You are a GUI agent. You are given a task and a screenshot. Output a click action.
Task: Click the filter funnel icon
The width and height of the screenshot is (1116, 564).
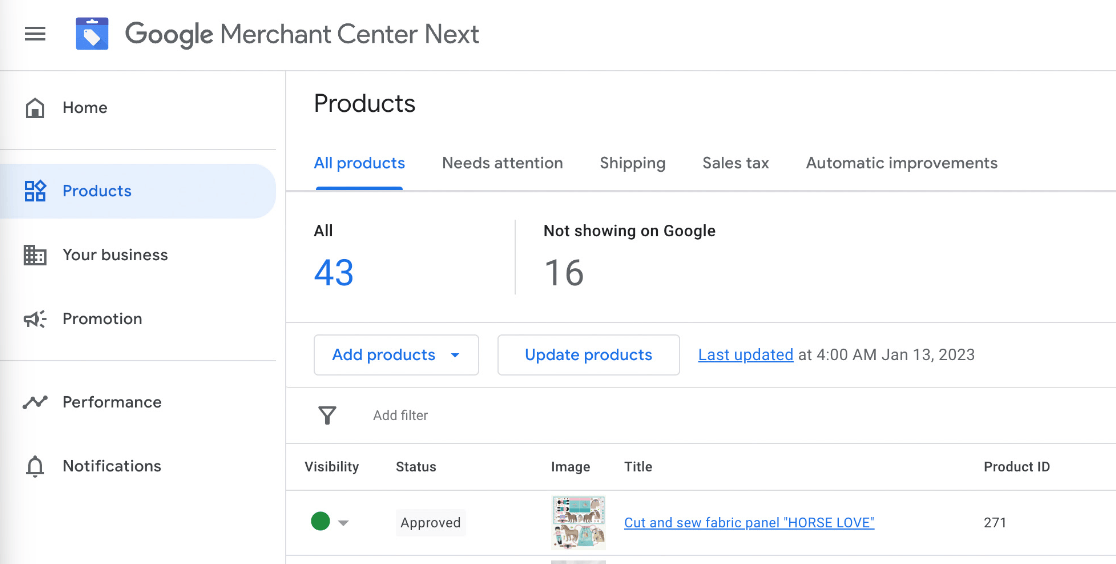[x=327, y=415]
